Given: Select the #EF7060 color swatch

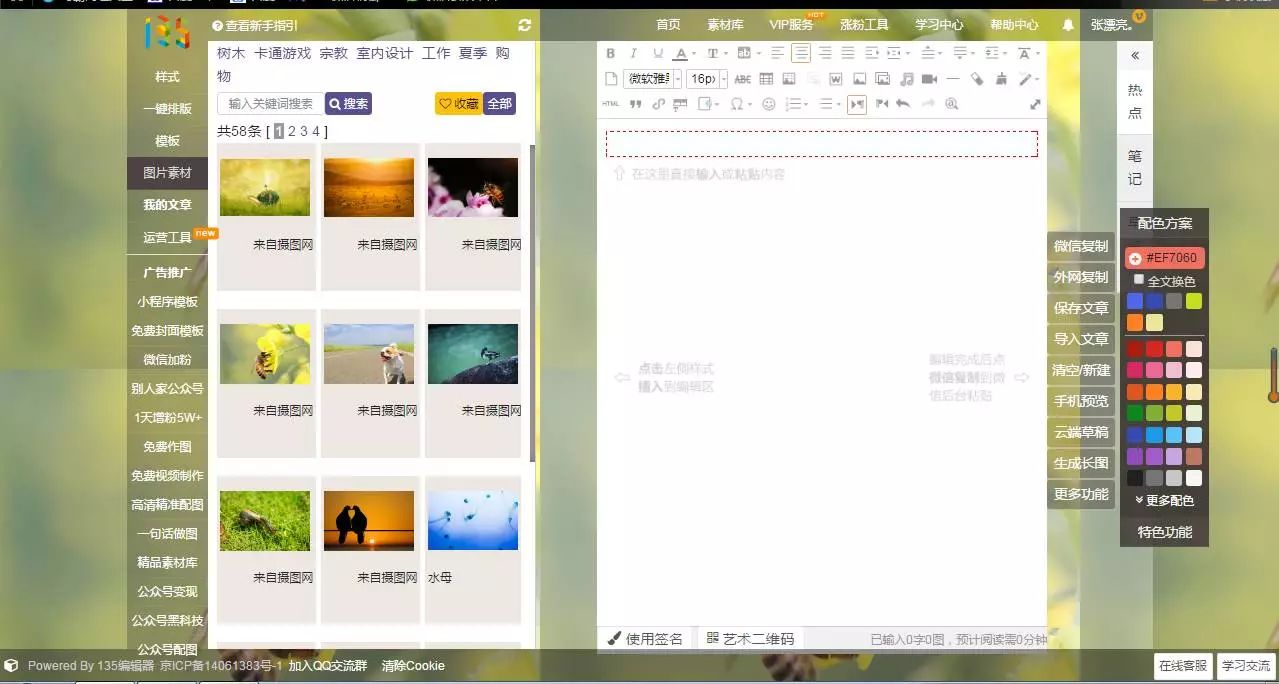Looking at the screenshot, I should (x=1166, y=257).
